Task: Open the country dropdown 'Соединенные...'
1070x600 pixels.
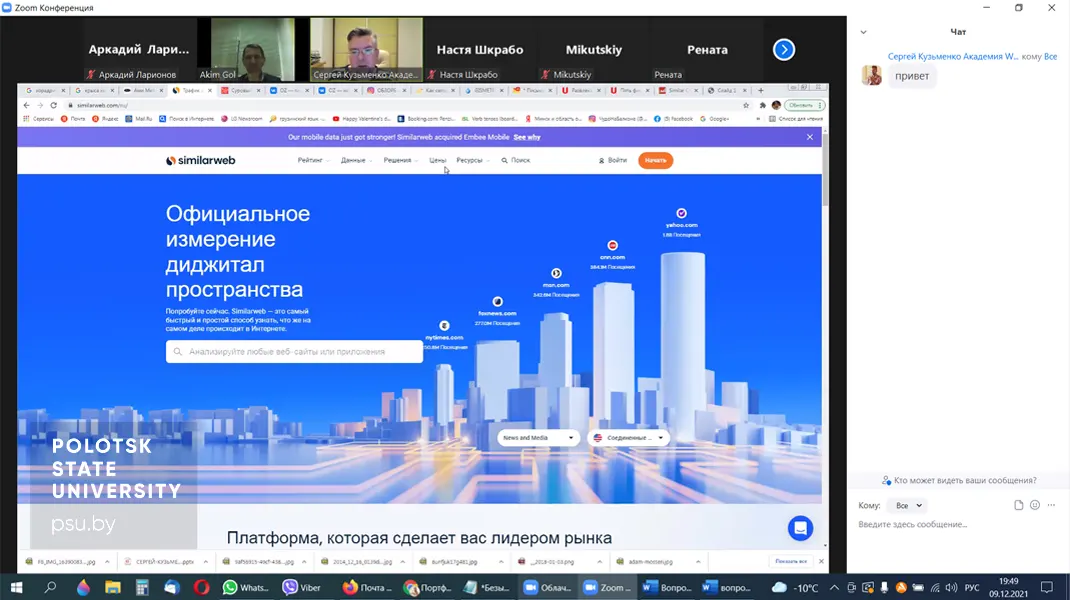Action: (628, 438)
